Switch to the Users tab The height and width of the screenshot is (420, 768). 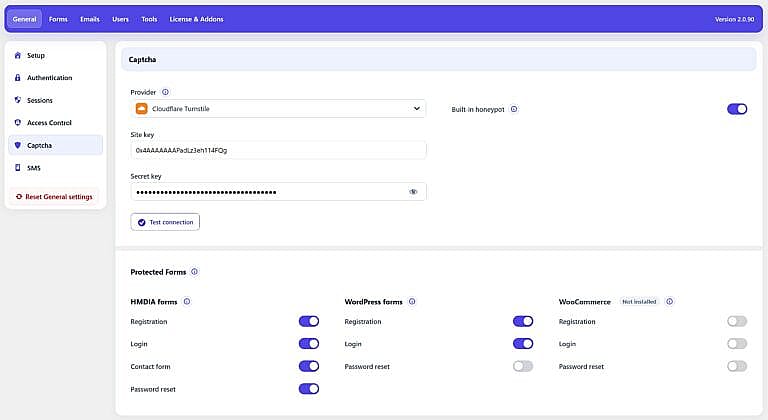point(120,19)
